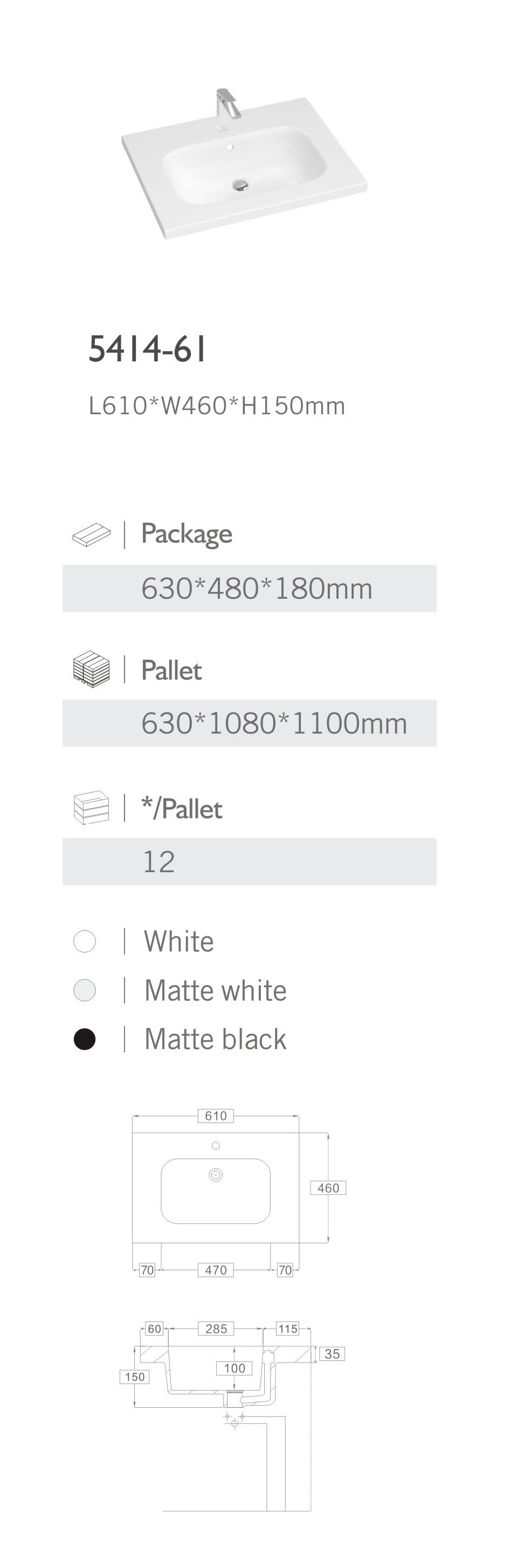This screenshot has height=1568, width=510.
Task: Click the 5414-61 model number heading
Action: [148, 350]
